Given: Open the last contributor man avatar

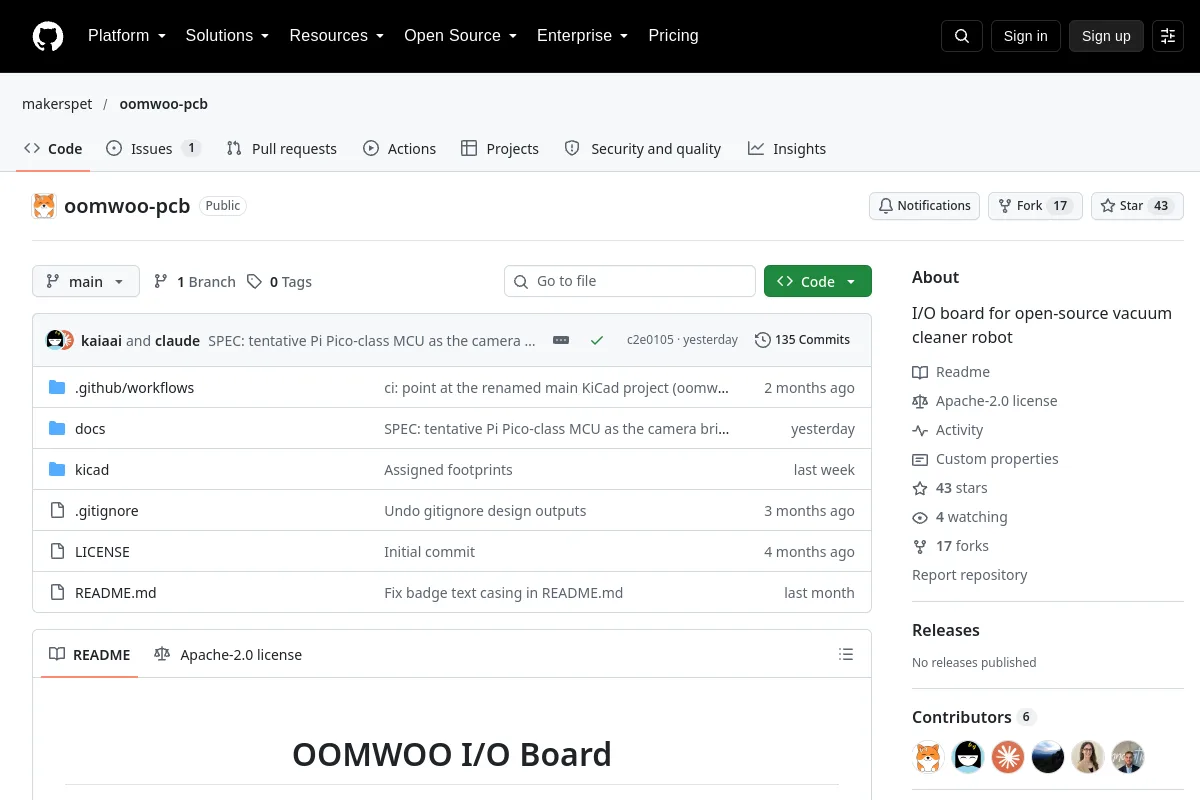Looking at the screenshot, I should (x=1128, y=757).
